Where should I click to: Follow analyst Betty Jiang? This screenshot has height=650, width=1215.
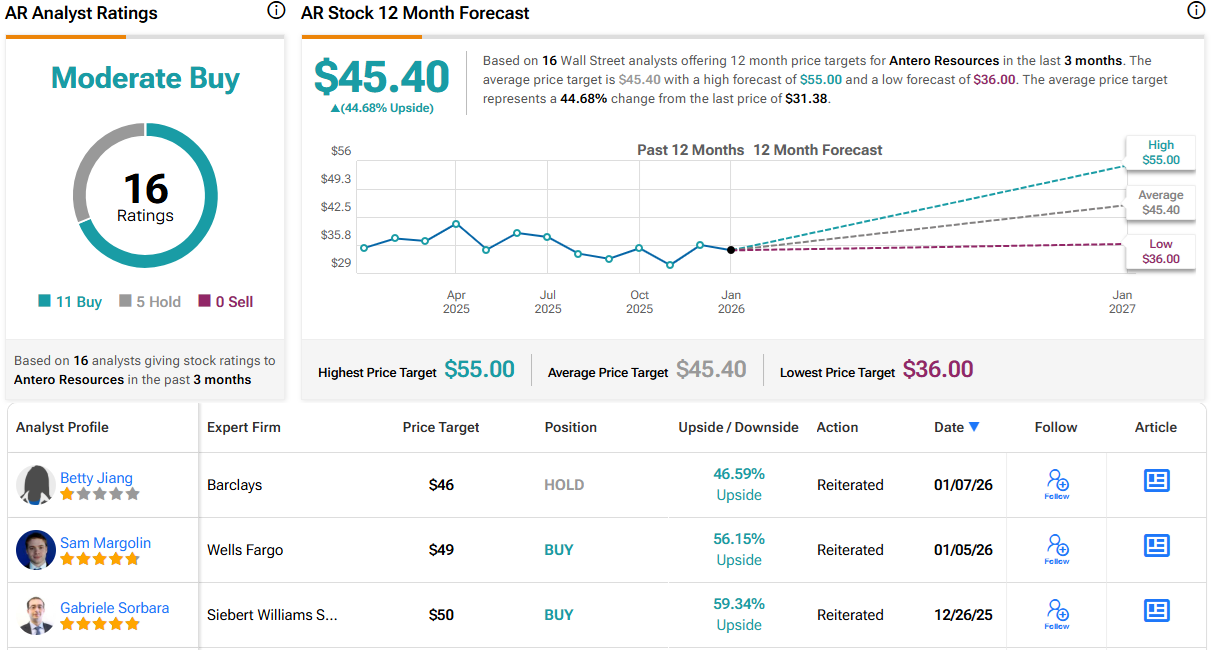pyautogui.click(x=1057, y=484)
